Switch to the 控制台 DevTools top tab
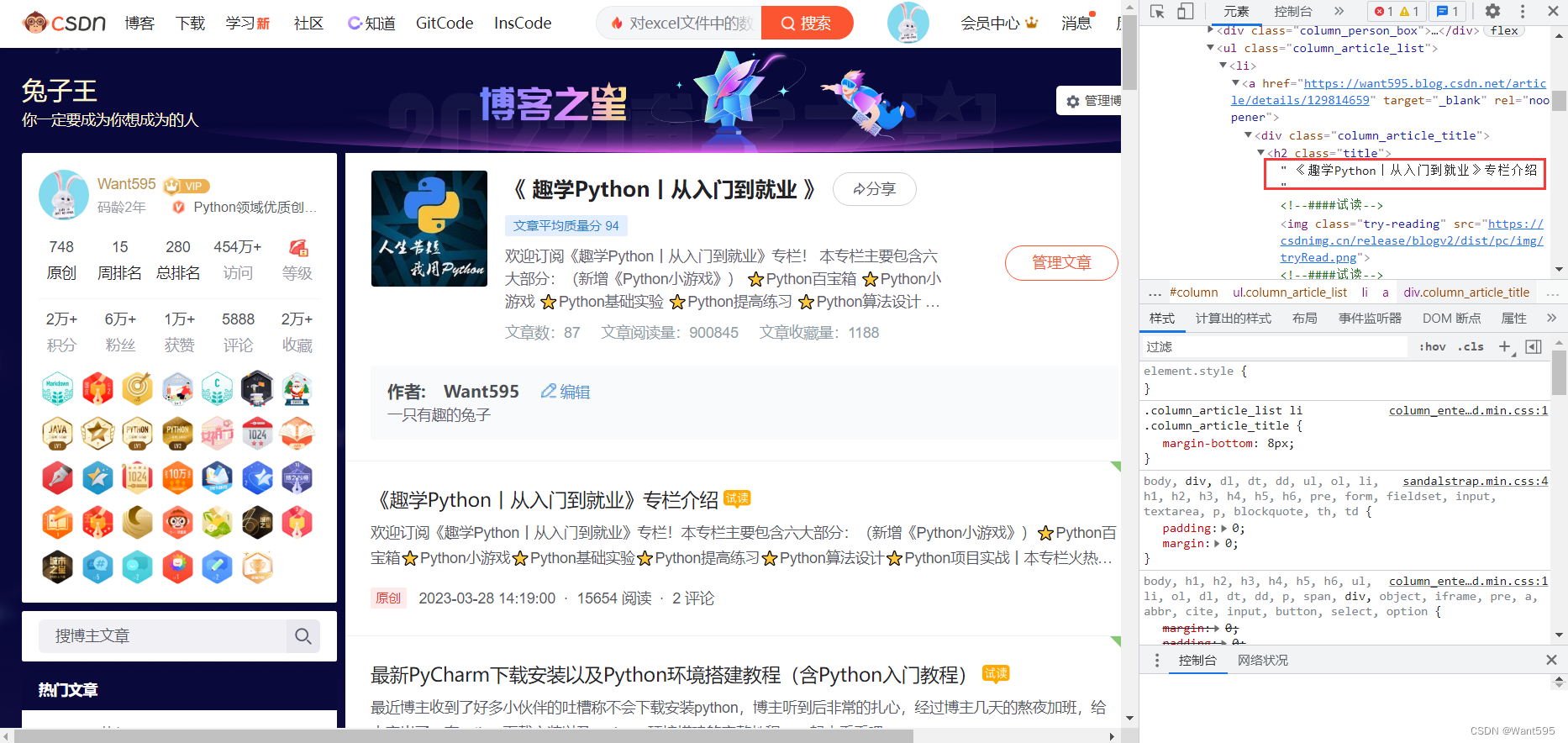The height and width of the screenshot is (743, 1568). (x=1293, y=11)
